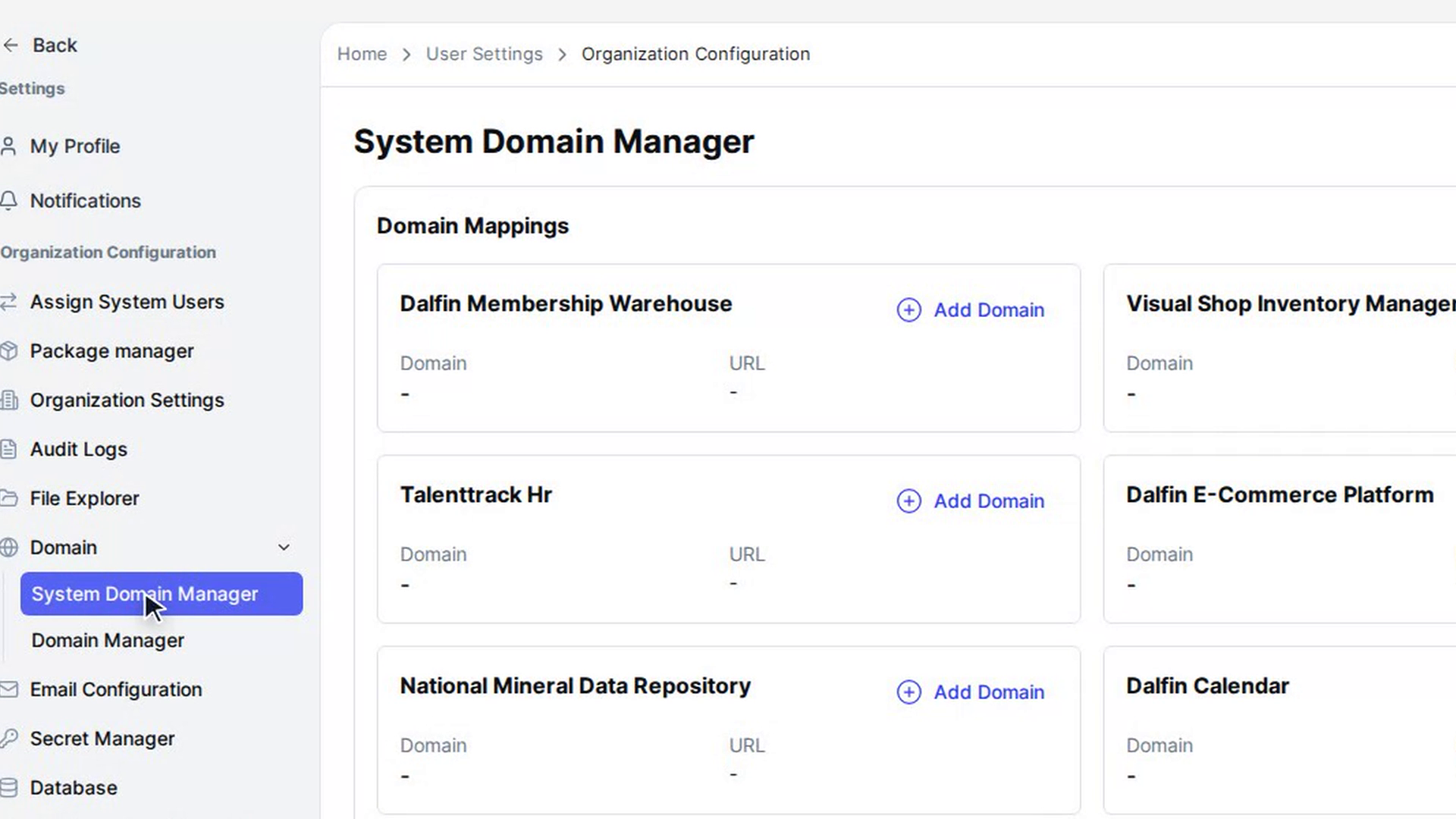Click the Assign System Users arrows icon
This screenshot has width=1456, height=819.
pos(8,302)
